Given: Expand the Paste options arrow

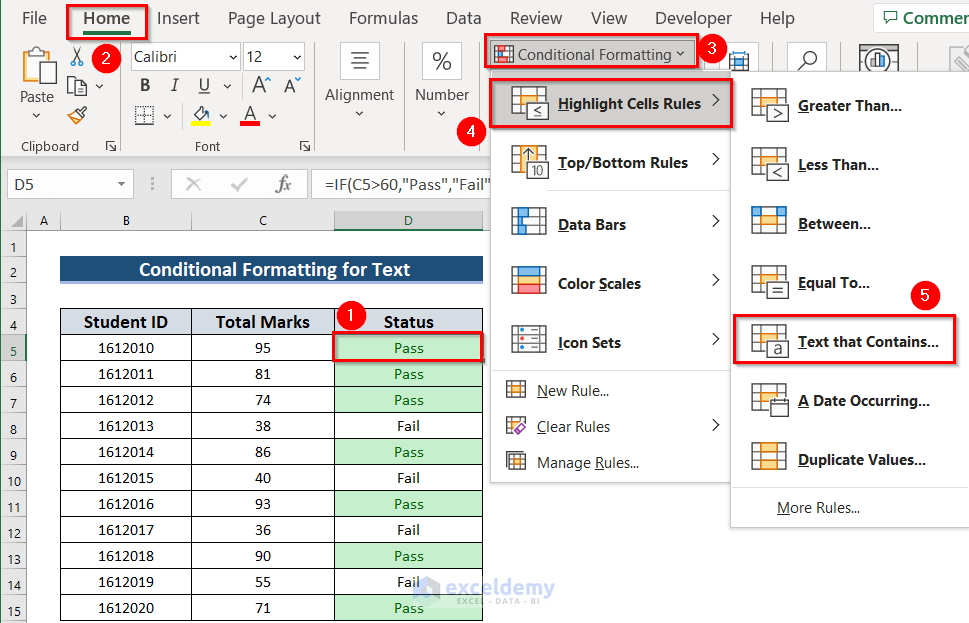Looking at the screenshot, I should point(36,116).
